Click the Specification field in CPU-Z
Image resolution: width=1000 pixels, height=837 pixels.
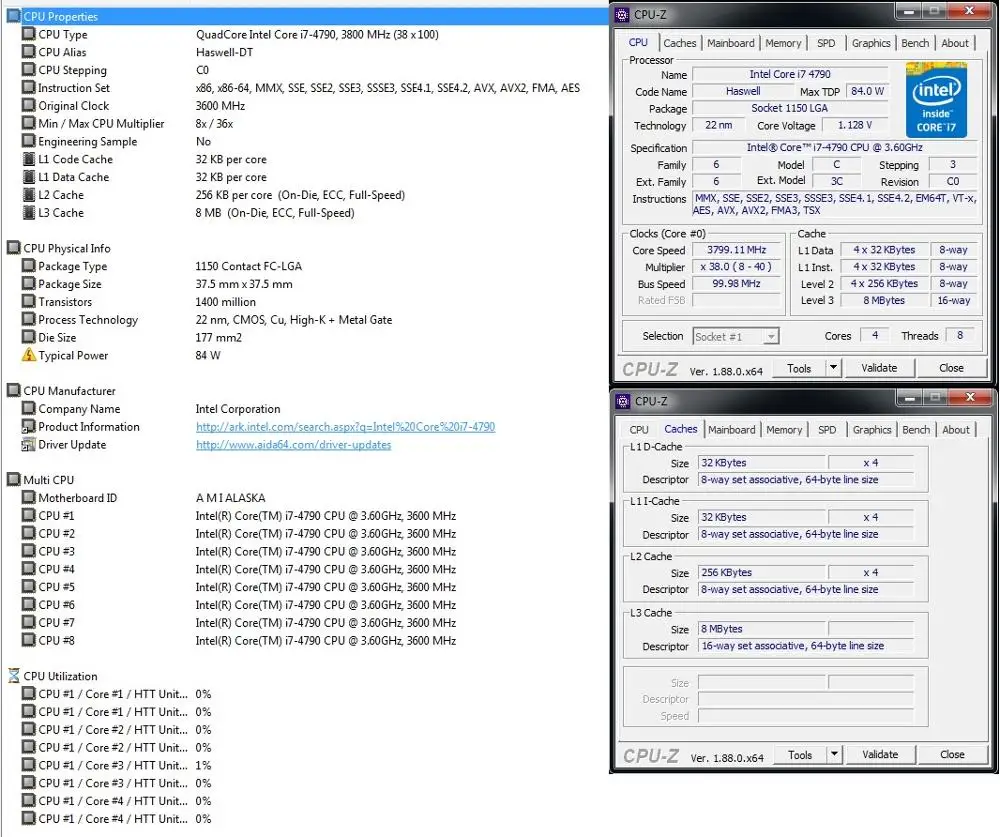coord(835,147)
